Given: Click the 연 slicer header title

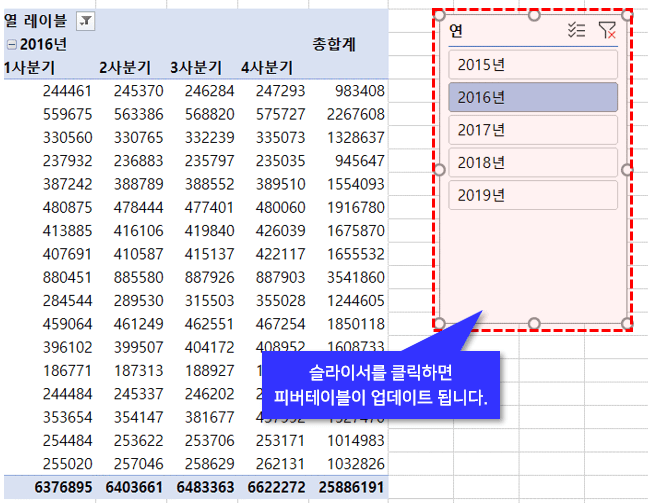Looking at the screenshot, I should (x=456, y=30).
